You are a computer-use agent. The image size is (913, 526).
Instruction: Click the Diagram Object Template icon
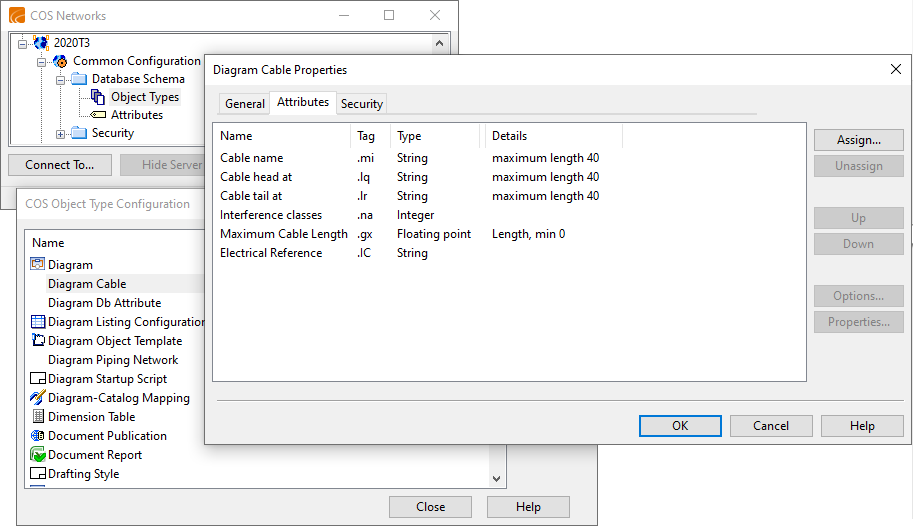click(x=39, y=341)
